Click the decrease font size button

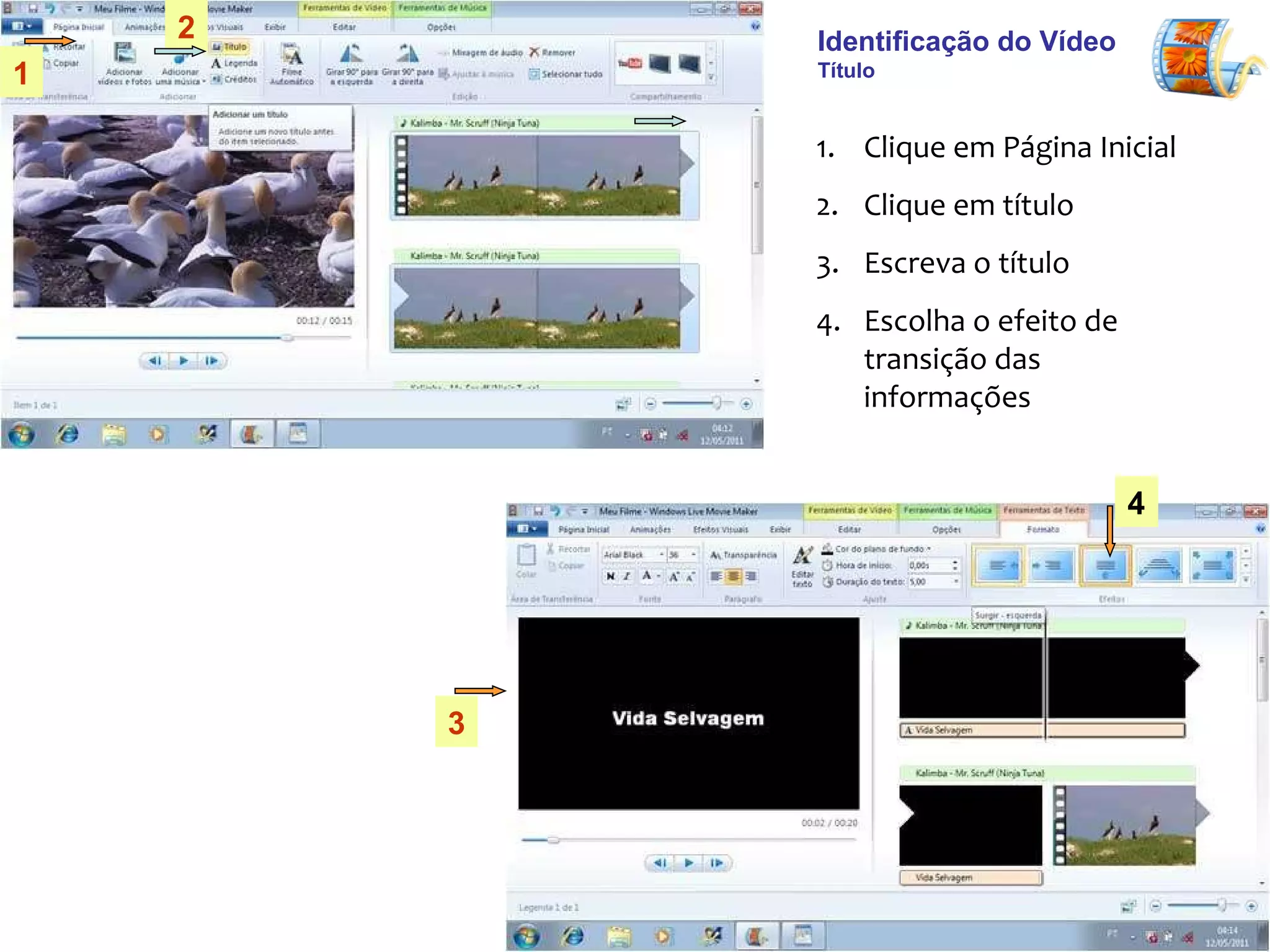[x=690, y=576]
